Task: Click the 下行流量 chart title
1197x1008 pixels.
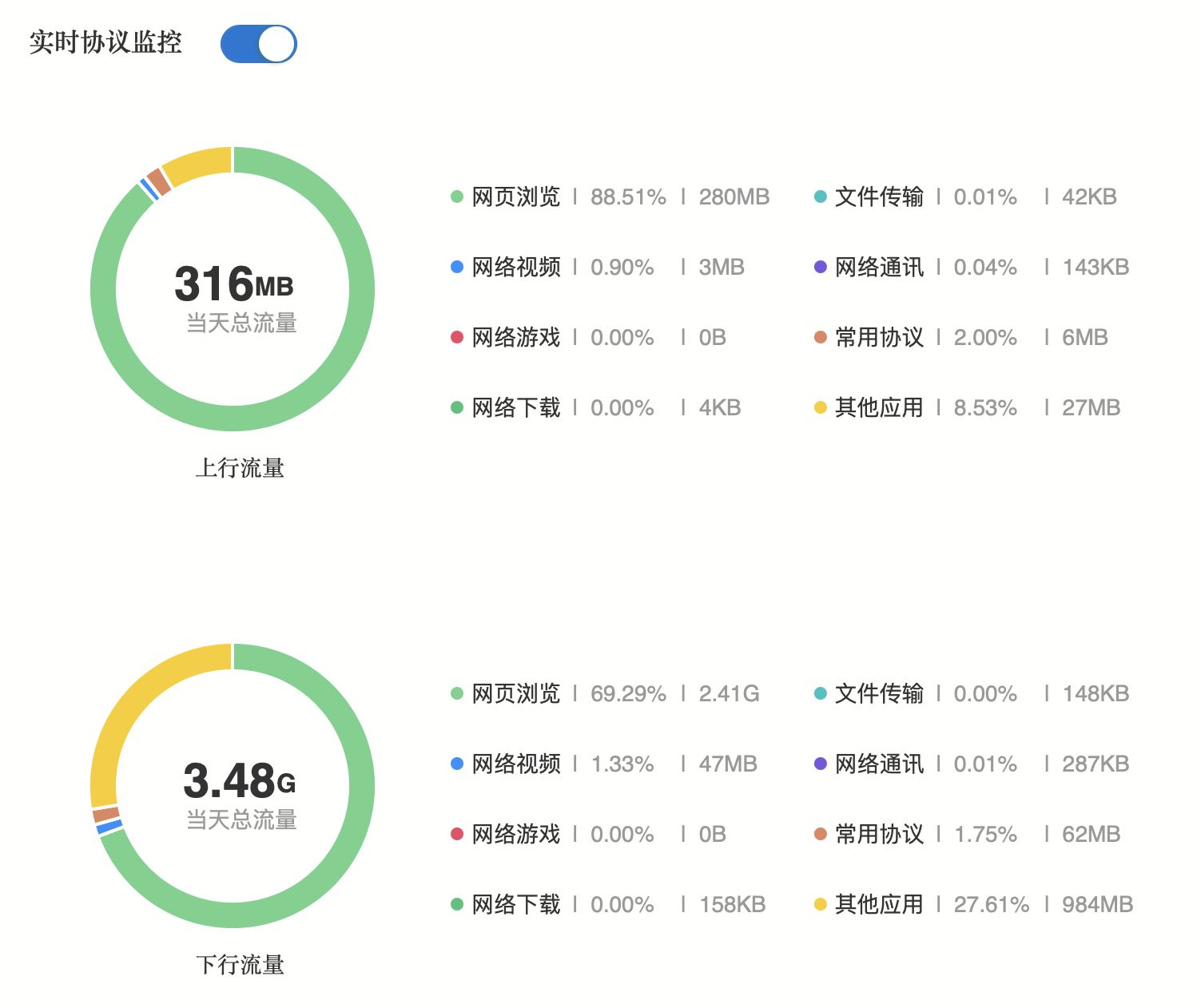Action: (x=240, y=965)
